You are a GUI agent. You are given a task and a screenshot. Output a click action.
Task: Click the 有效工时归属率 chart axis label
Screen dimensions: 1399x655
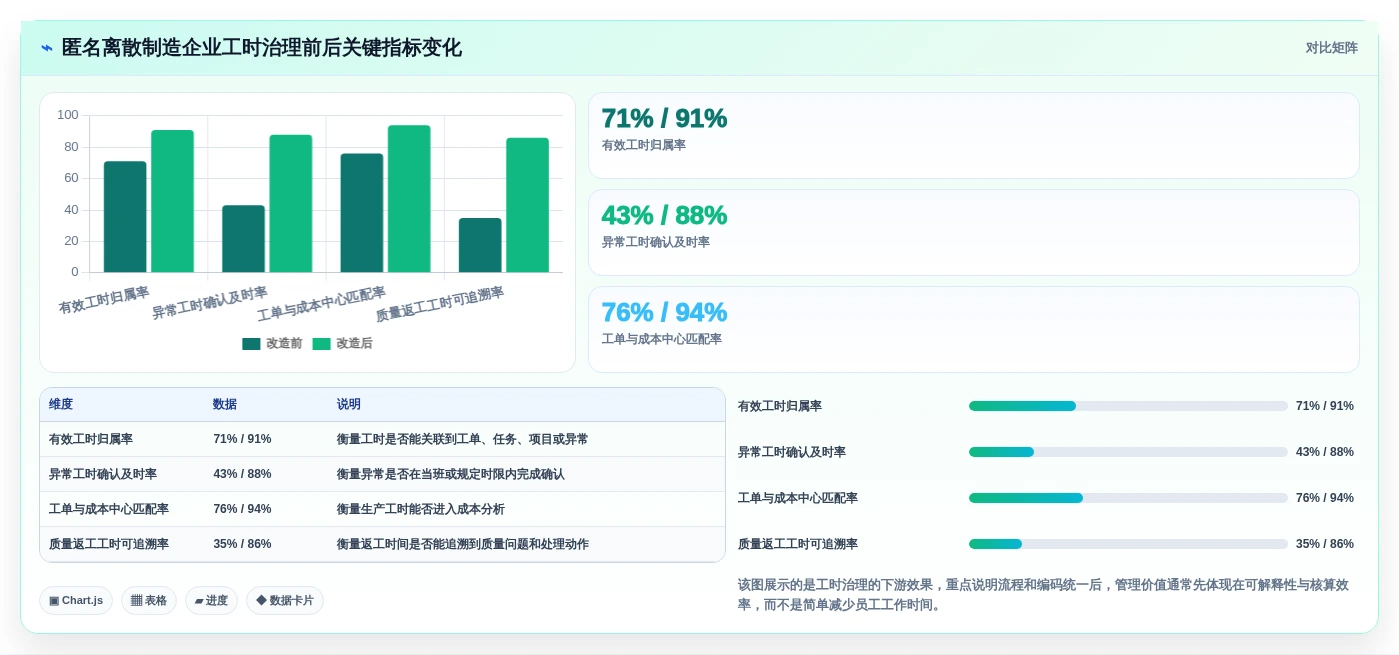coord(104,301)
